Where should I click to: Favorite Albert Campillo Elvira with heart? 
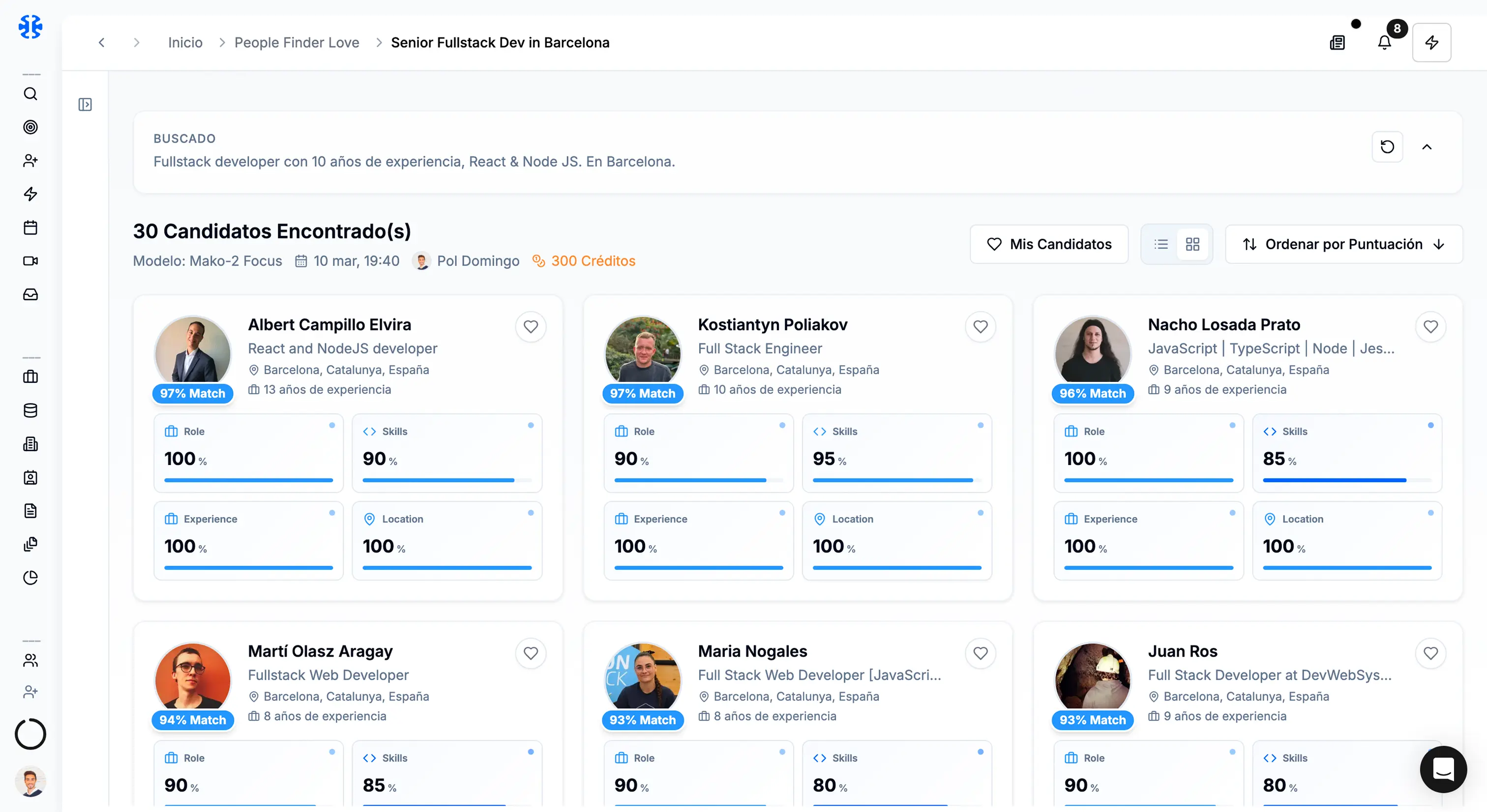coord(531,327)
